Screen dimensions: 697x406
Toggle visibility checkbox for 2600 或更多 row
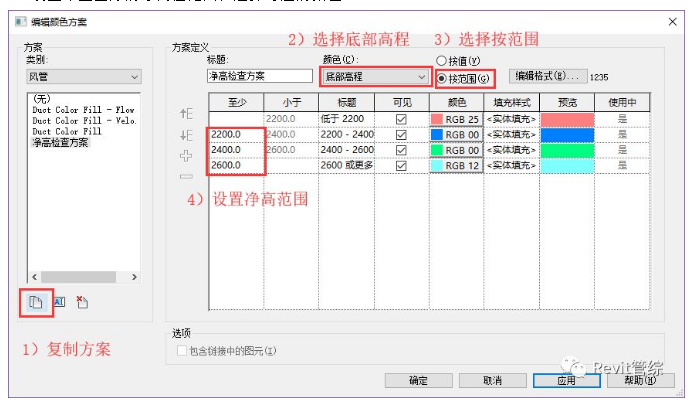tap(401, 165)
